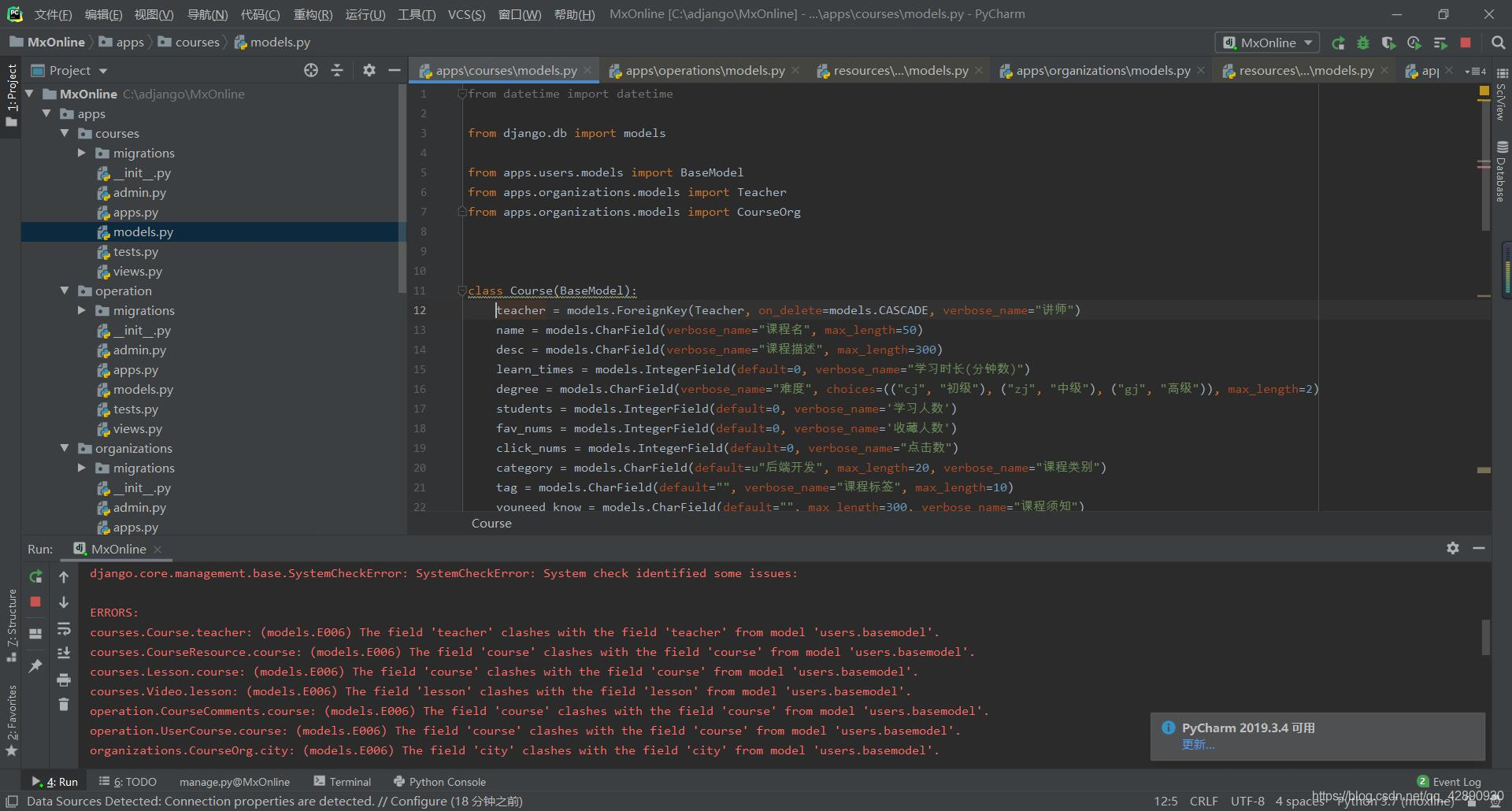
Task: Print the console output
Action: [x=64, y=680]
